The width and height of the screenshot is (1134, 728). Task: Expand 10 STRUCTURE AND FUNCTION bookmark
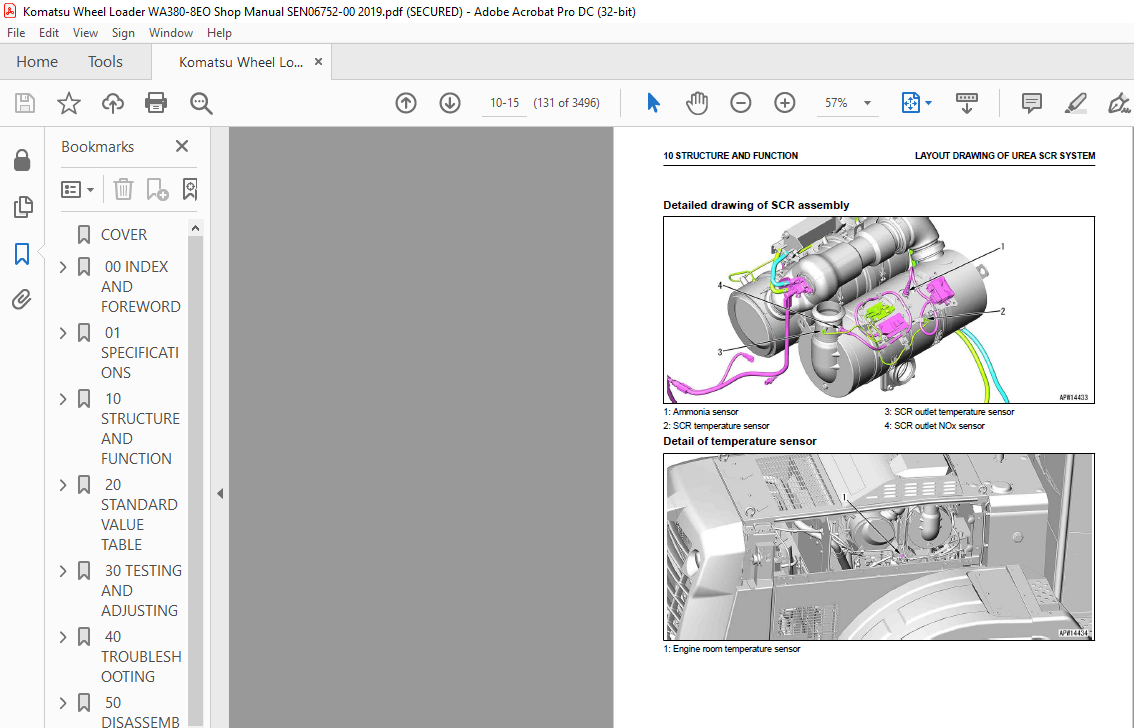point(63,399)
